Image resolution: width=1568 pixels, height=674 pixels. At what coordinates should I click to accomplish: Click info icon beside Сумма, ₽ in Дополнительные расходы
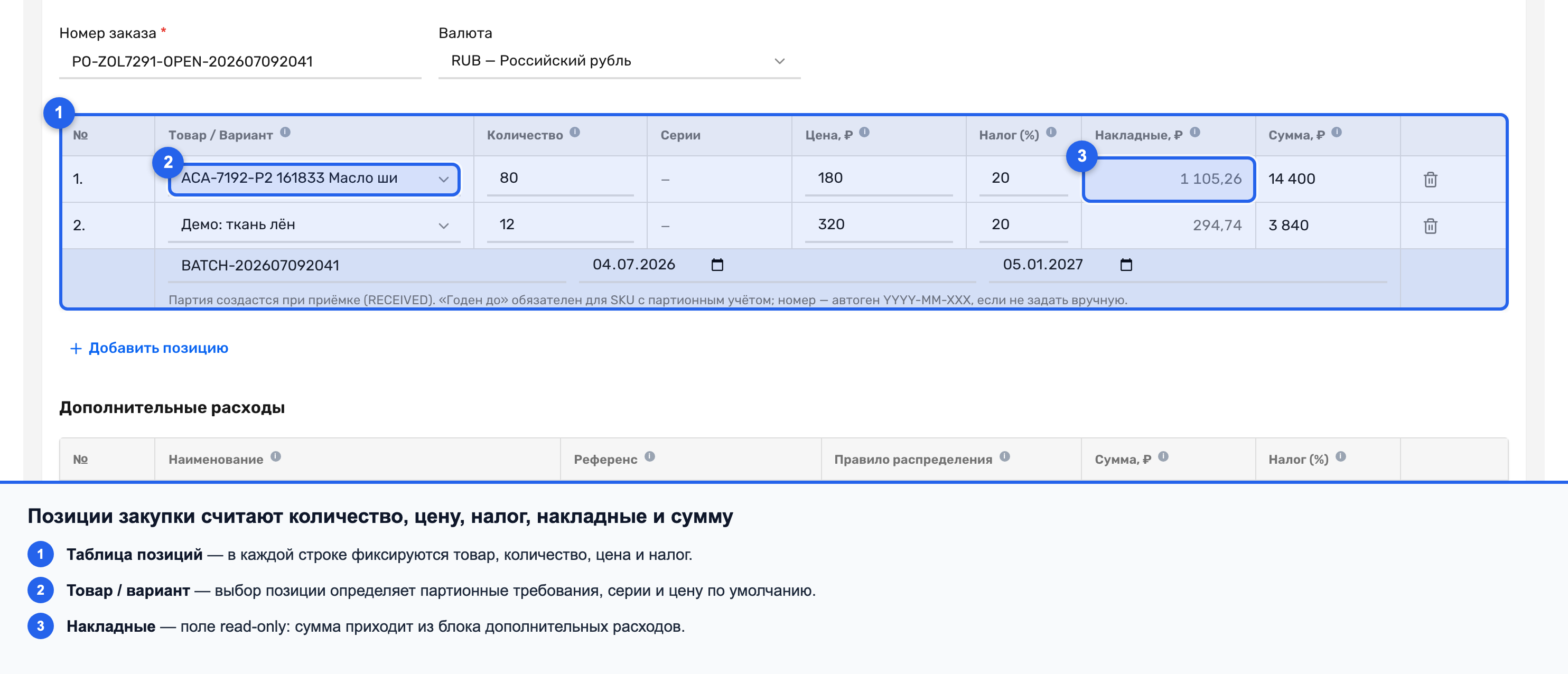click(1163, 456)
